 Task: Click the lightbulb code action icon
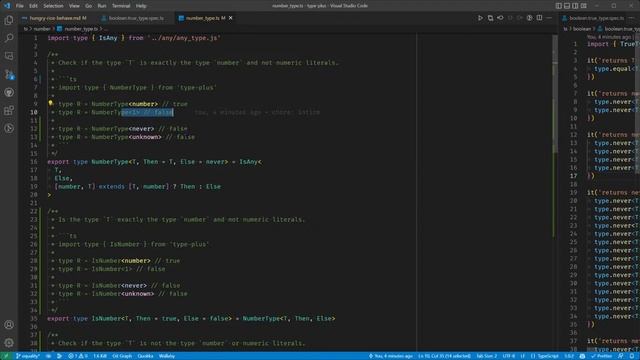click(50, 103)
